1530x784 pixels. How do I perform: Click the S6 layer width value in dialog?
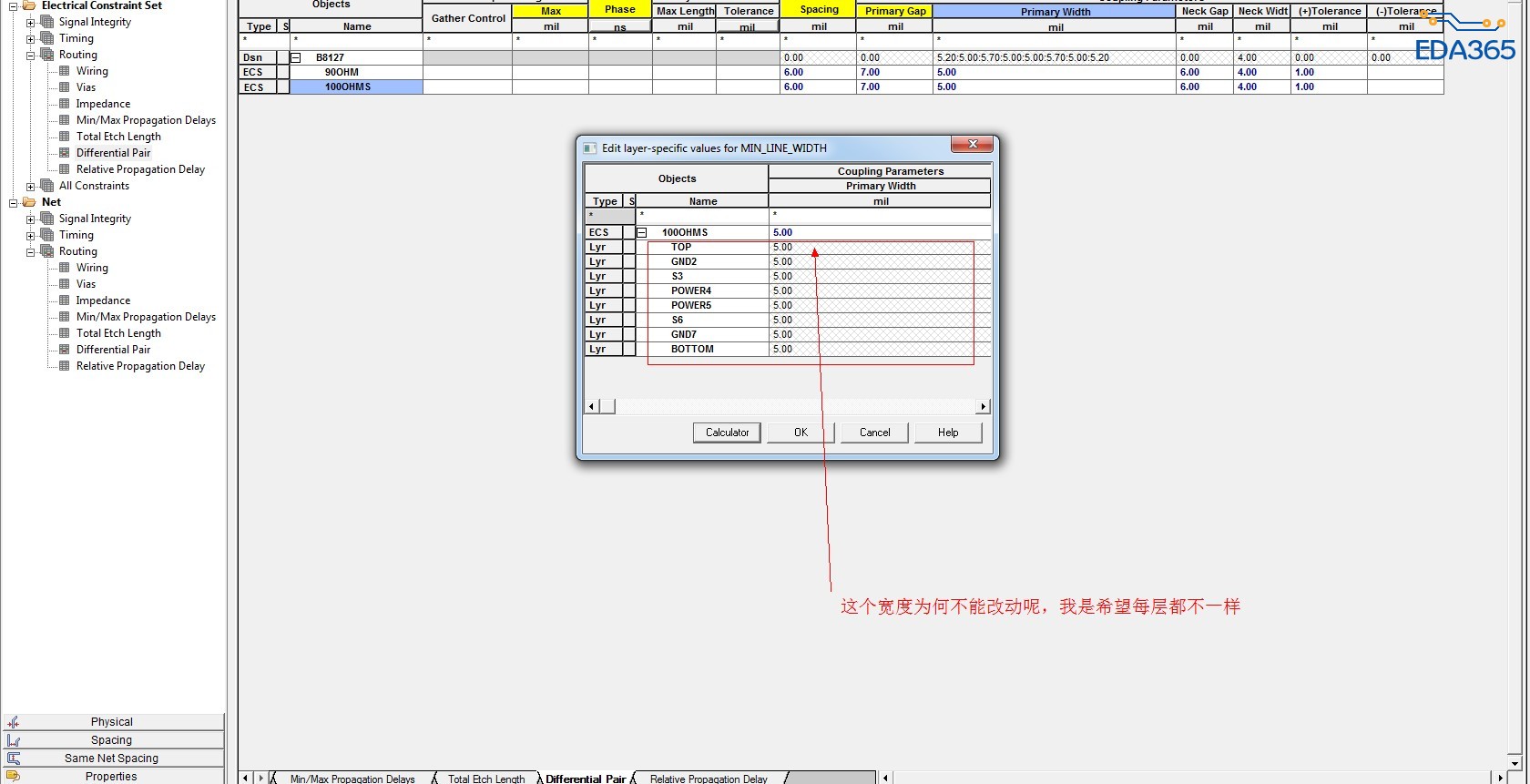pyautogui.click(x=880, y=320)
